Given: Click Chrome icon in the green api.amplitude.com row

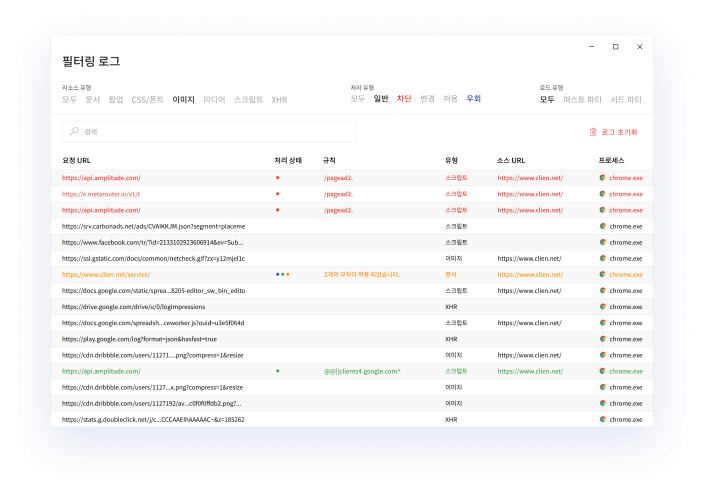Looking at the screenshot, I should [x=603, y=371].
